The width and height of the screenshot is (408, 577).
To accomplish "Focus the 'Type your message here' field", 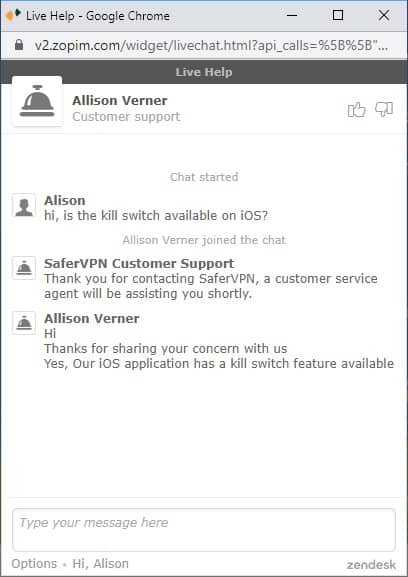I will [204, 530].
